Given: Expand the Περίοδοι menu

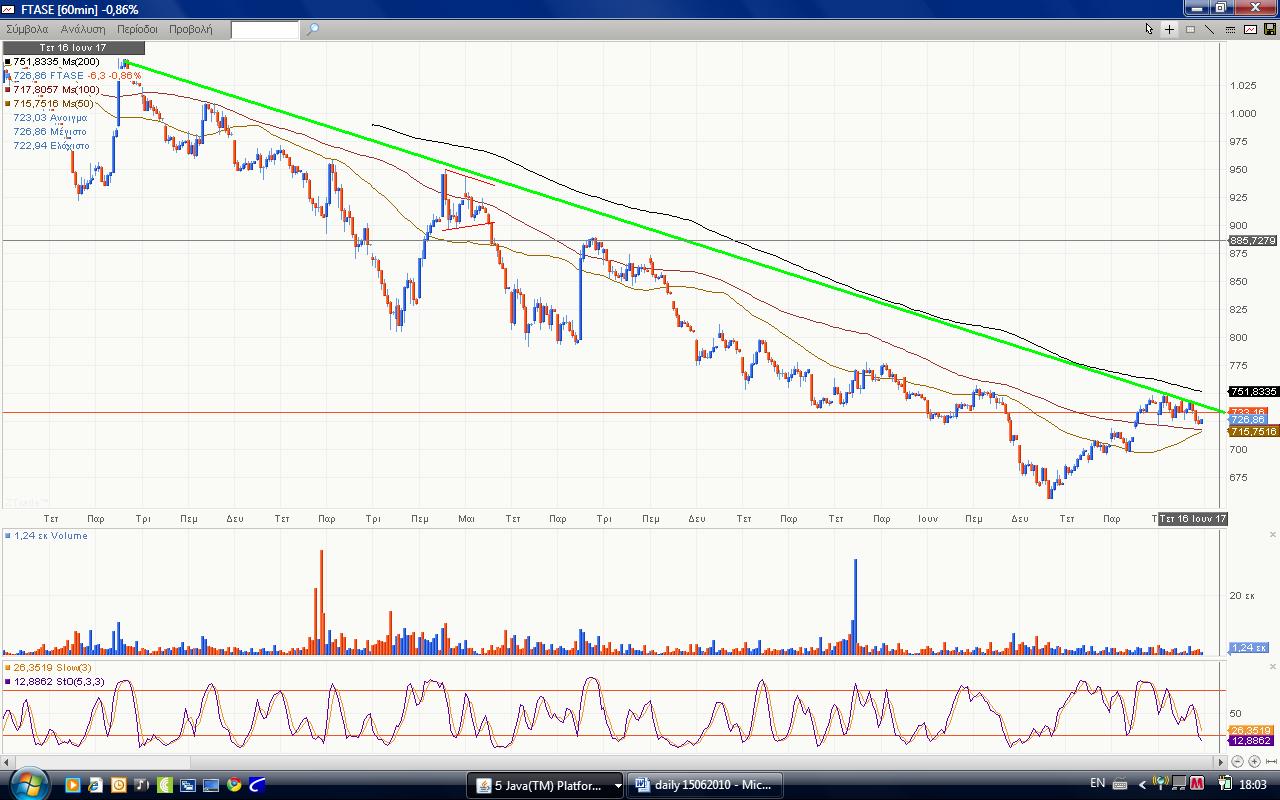Looking at the screenshot, I should click(x=138, y=29).
